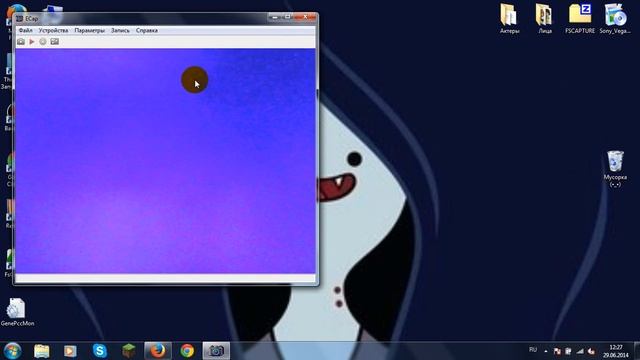
Task: Open the Справка menu
Action: [147, 30]
